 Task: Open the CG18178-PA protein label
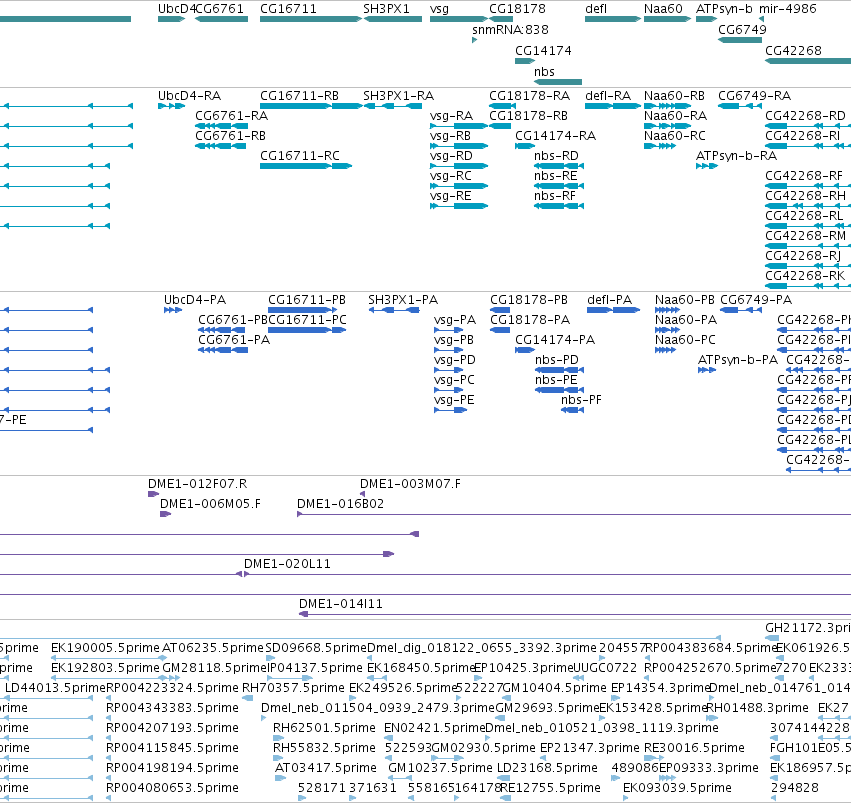[x=530, y=320]
